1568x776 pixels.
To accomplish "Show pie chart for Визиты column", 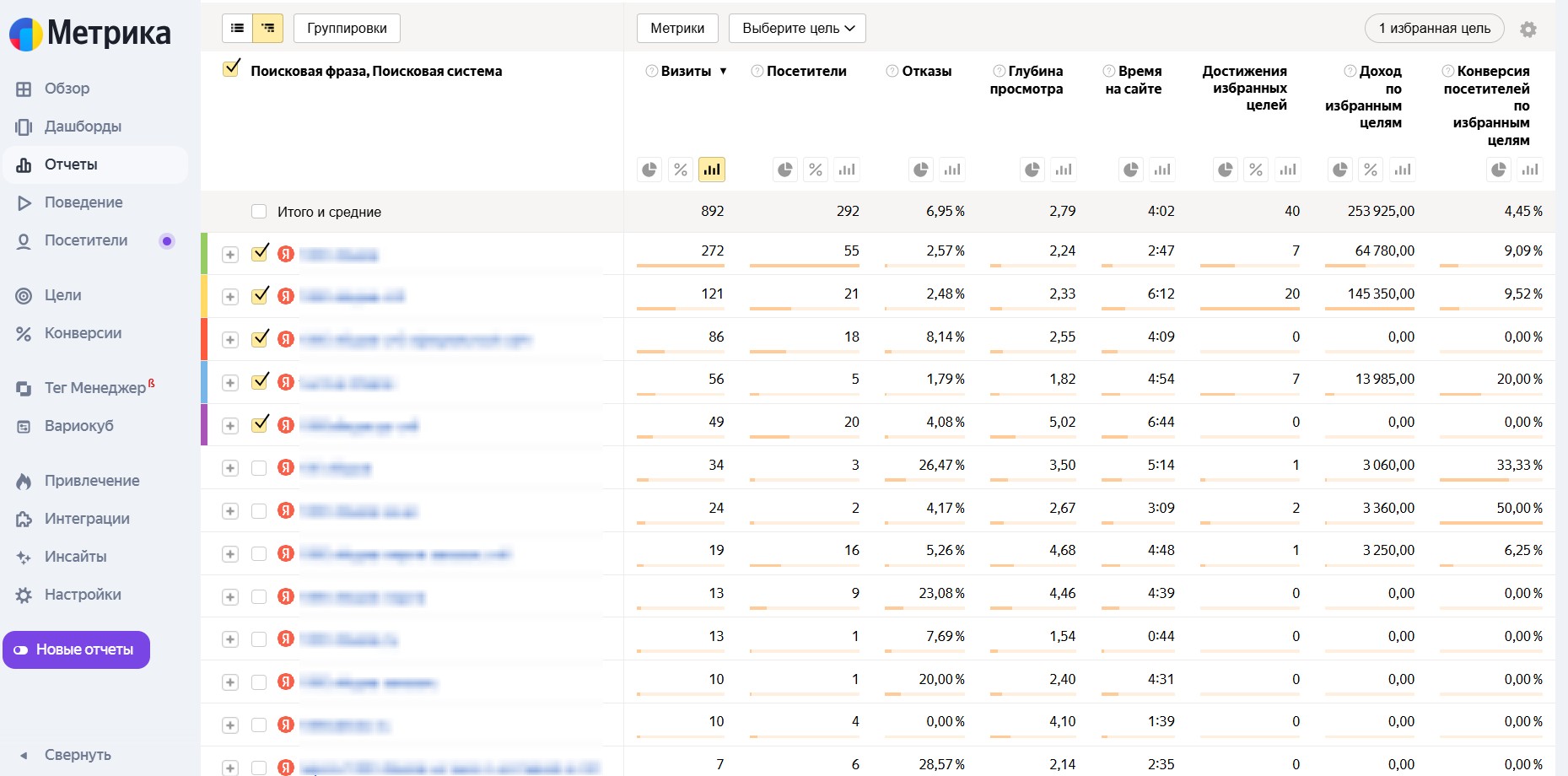I will tap(649, 170).
